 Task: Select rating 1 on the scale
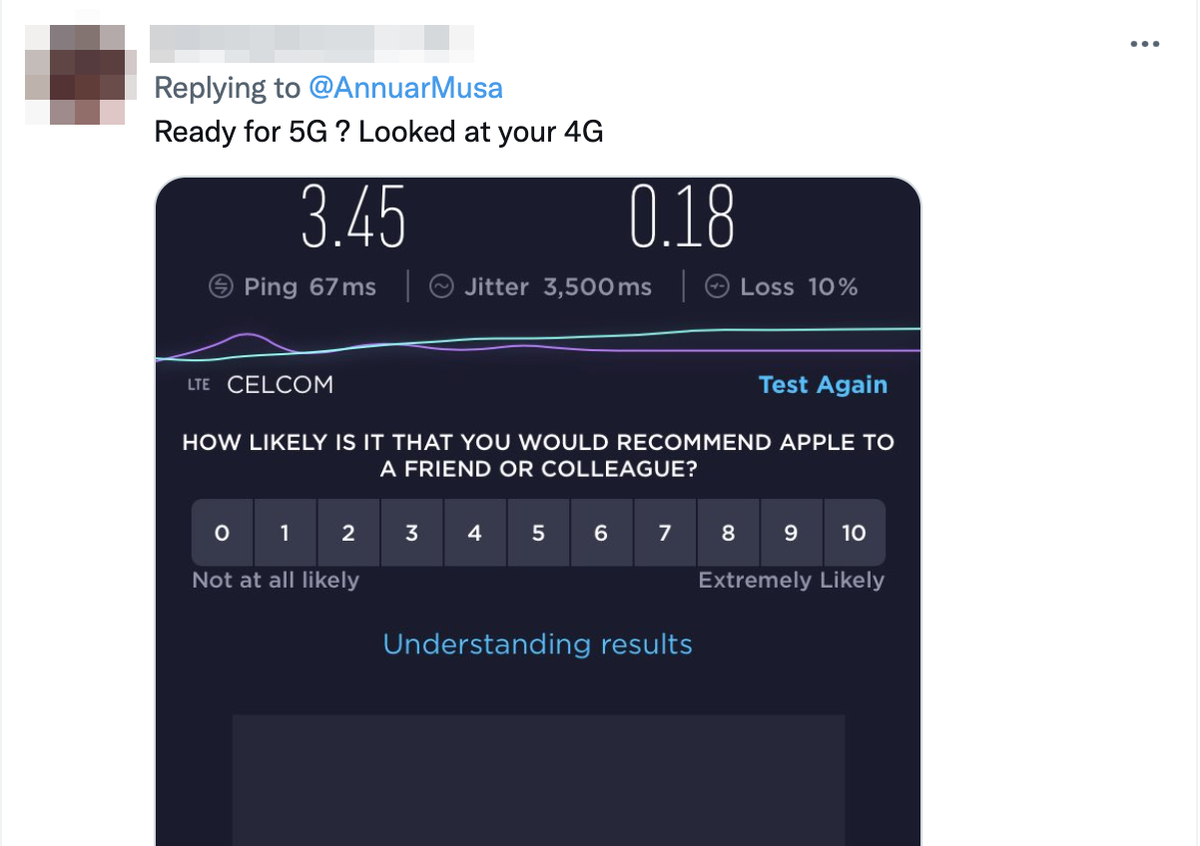click(x=285, y=533)
